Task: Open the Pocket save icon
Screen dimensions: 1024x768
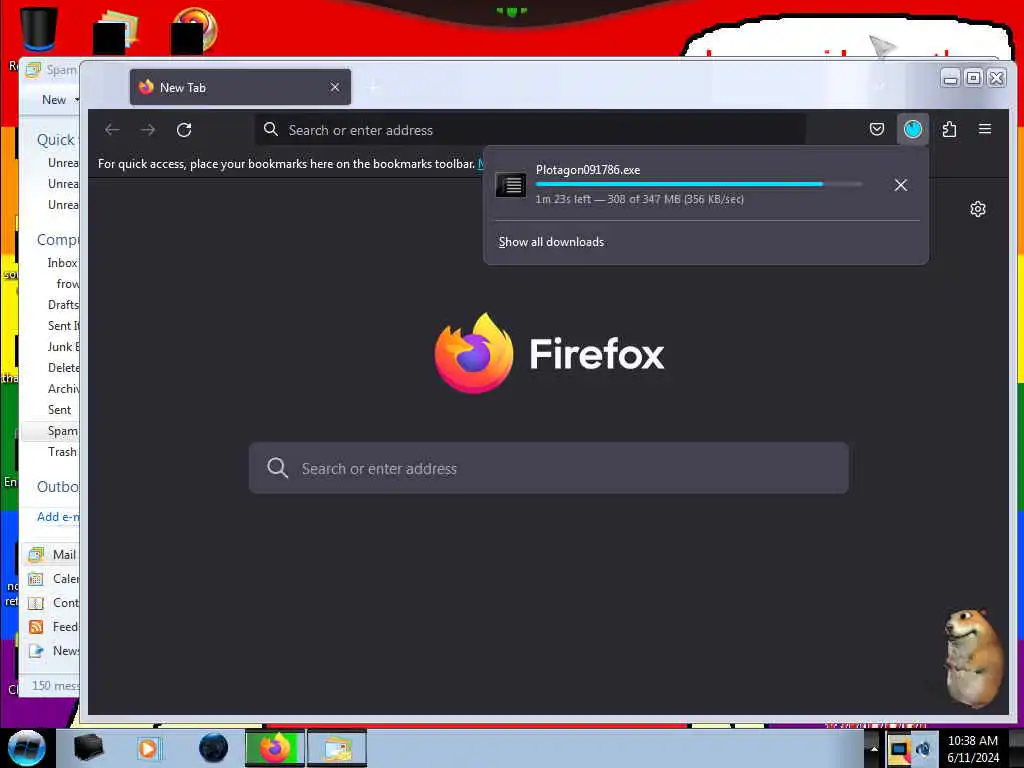Action: click(877, 129)
